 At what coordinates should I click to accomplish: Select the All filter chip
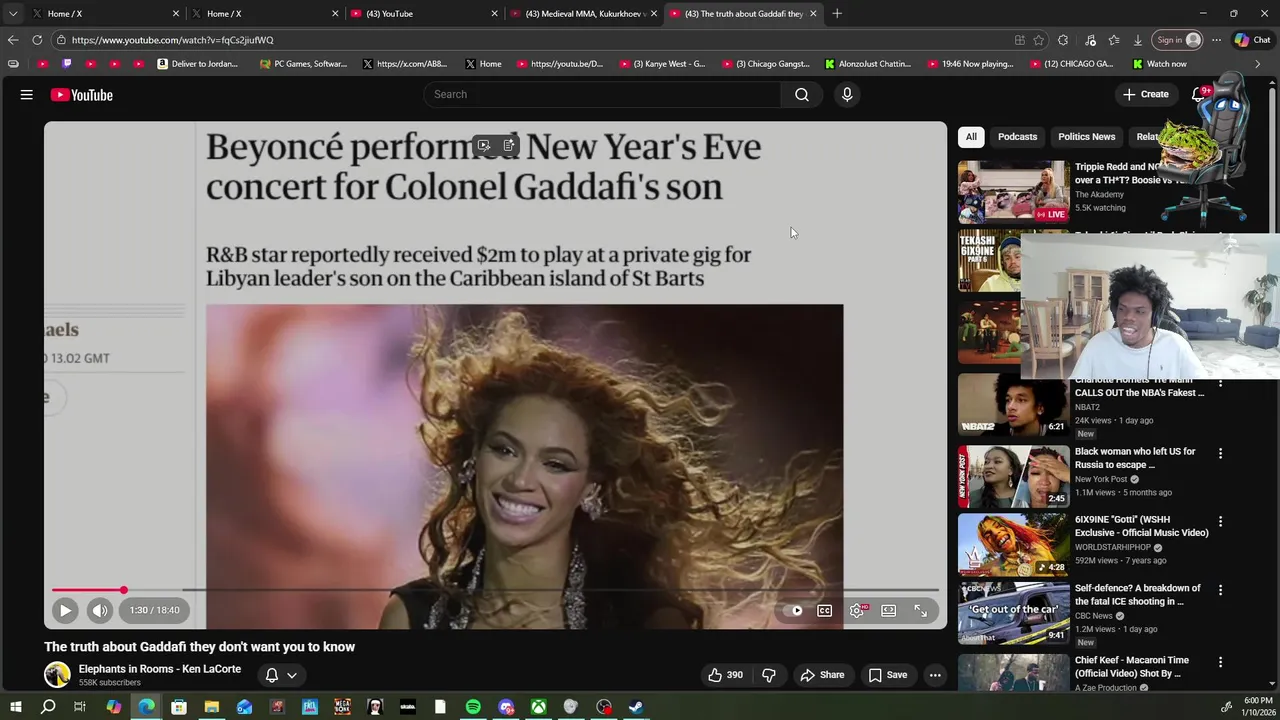(971, 137)
